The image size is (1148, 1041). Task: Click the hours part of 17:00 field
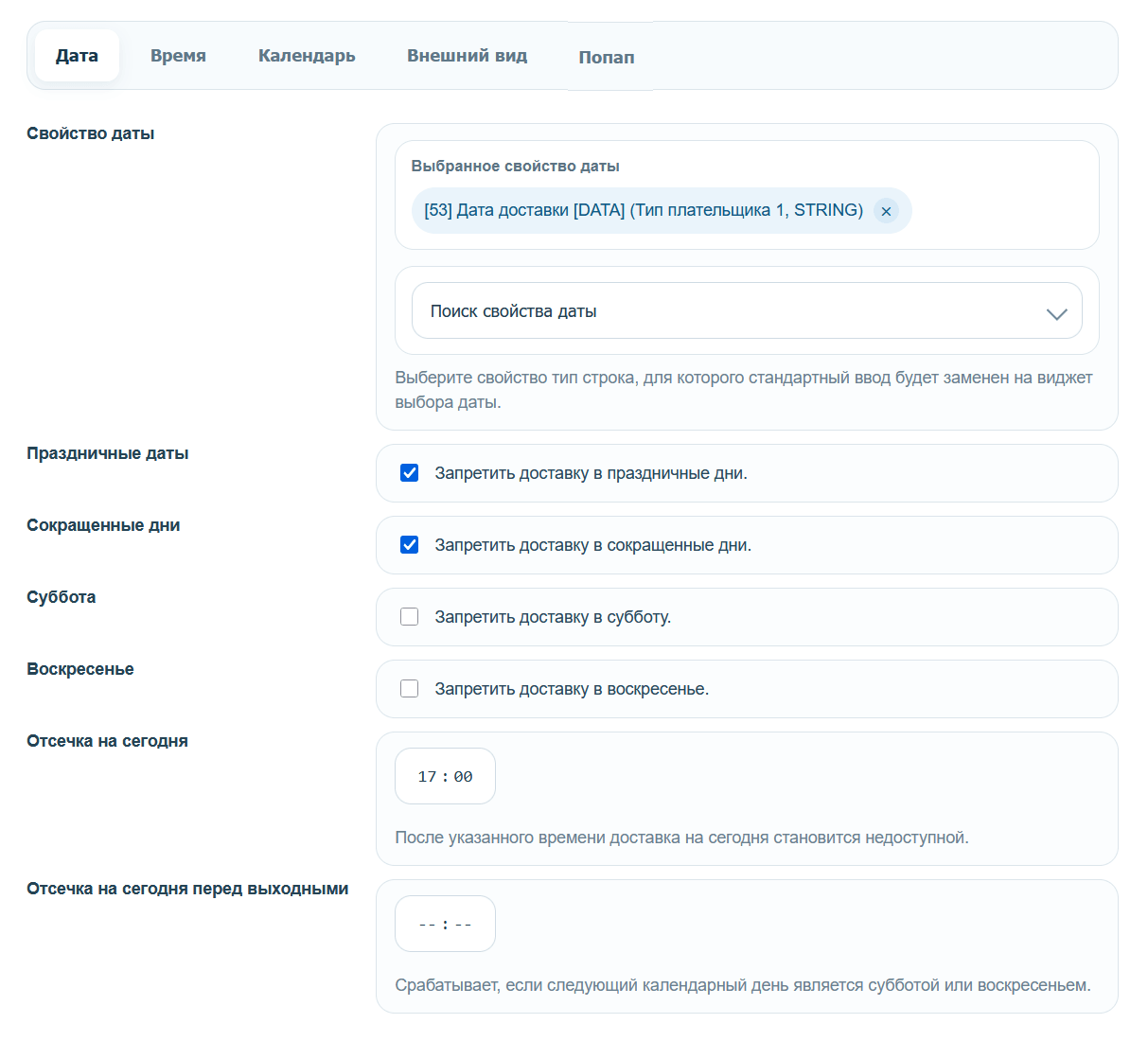(427, 777)
